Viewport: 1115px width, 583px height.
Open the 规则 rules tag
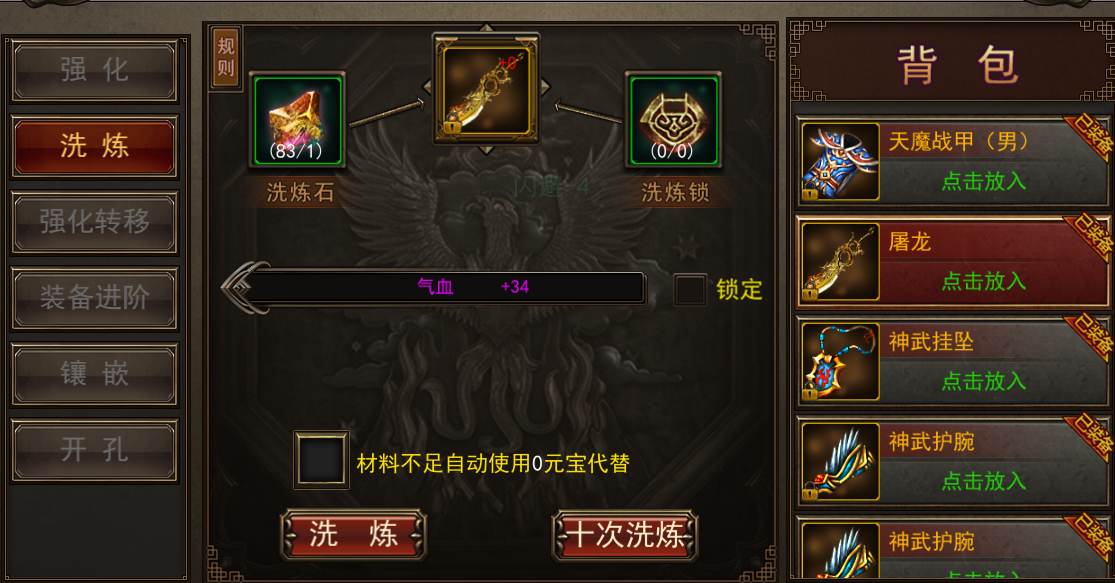click(x=225, y=57)
